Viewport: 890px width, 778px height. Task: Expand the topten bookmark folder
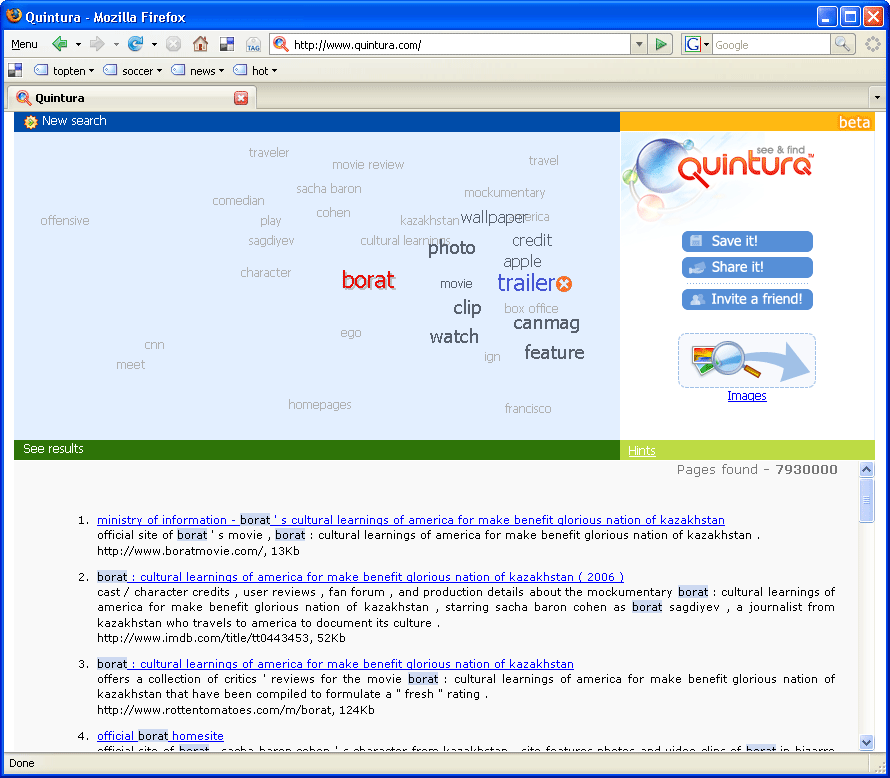coord(64,70)
